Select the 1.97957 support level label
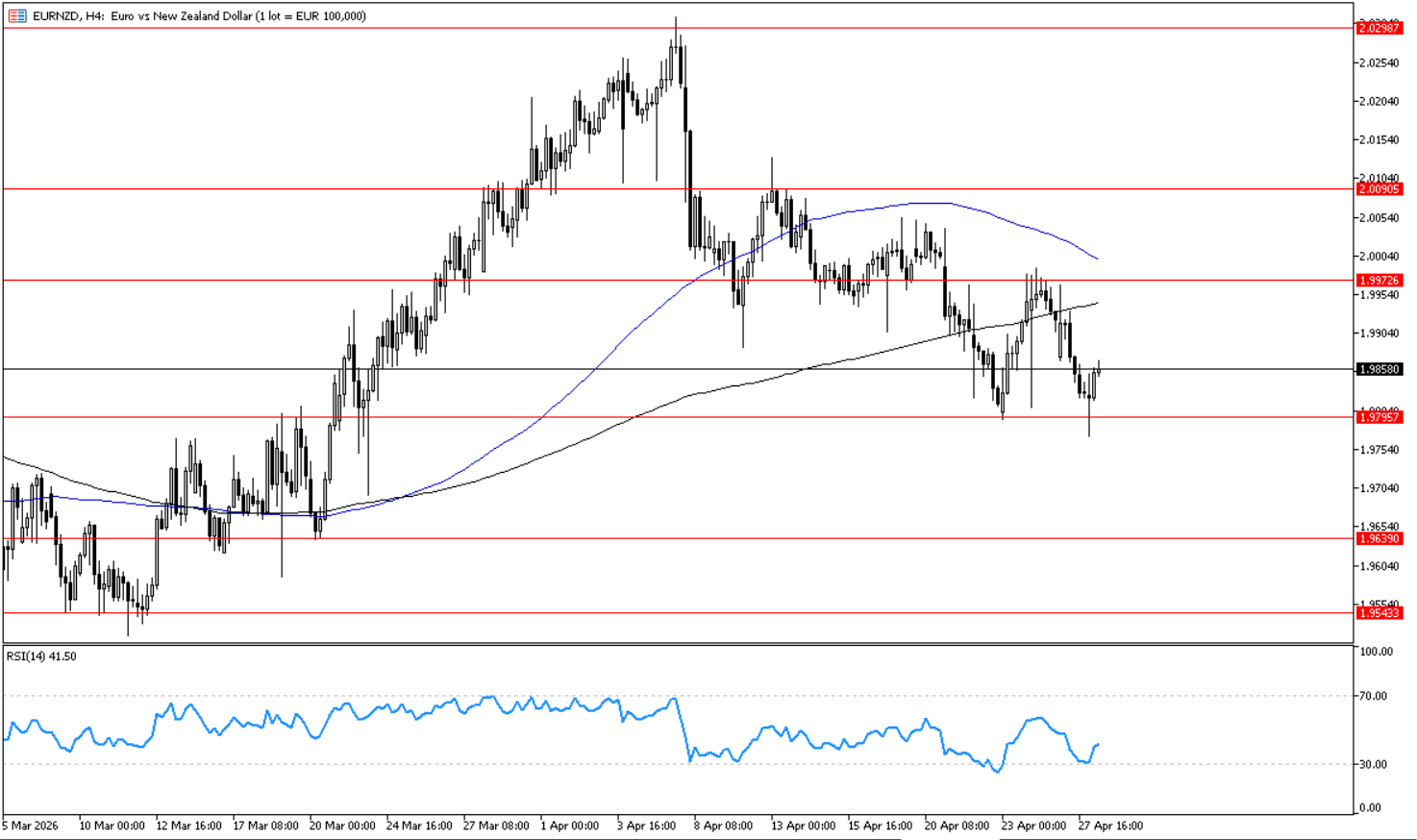This screenshot has height=840, width=1417. tap(1380, 417)
